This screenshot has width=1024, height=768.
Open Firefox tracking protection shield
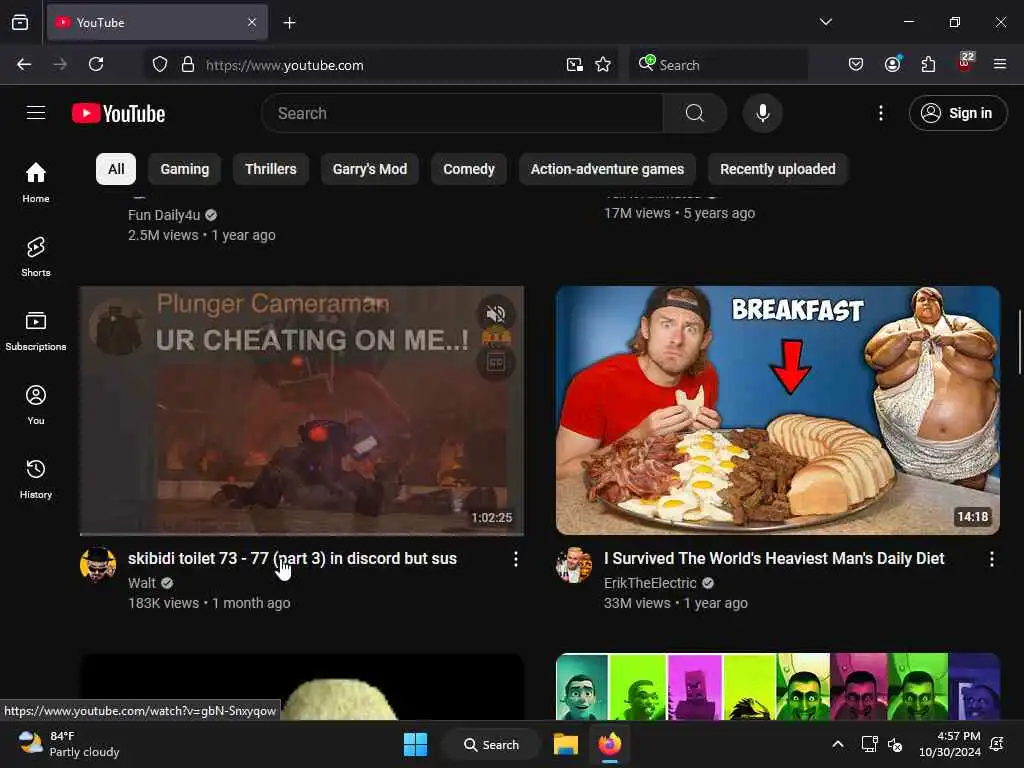pyautogui.click(x=160, y=65)
